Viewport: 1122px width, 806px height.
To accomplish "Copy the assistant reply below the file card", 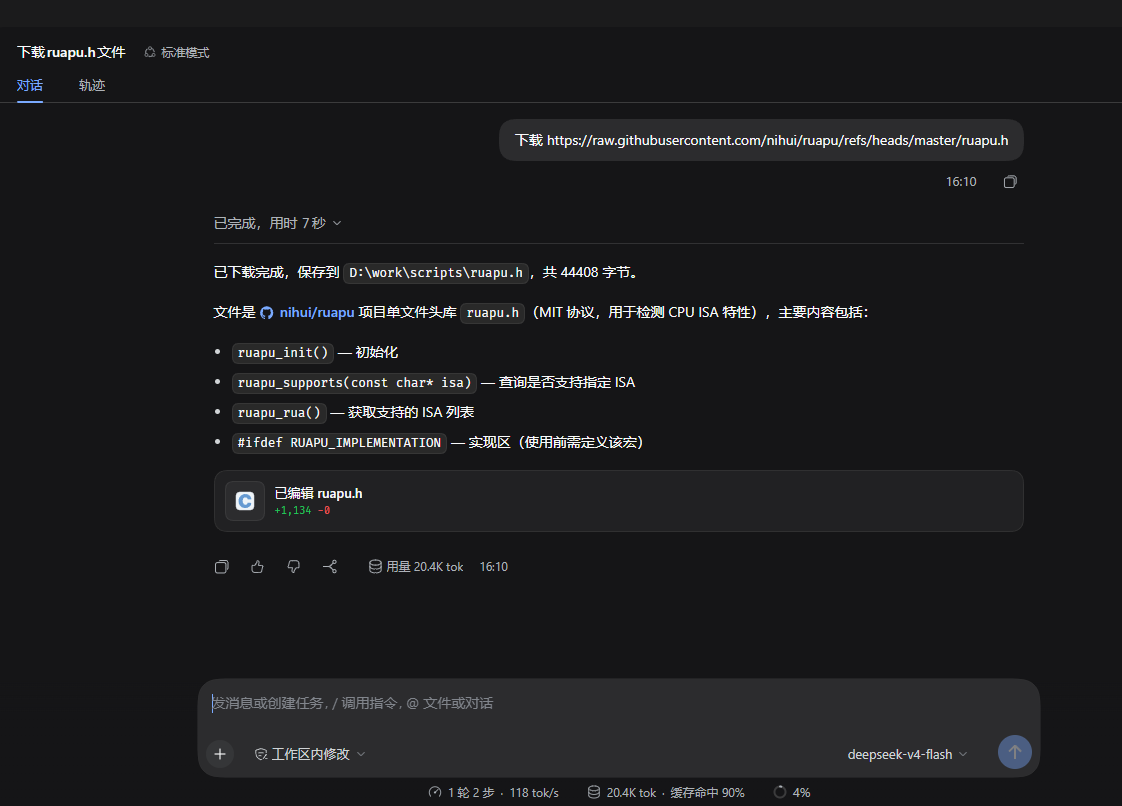I will [222, 567].
